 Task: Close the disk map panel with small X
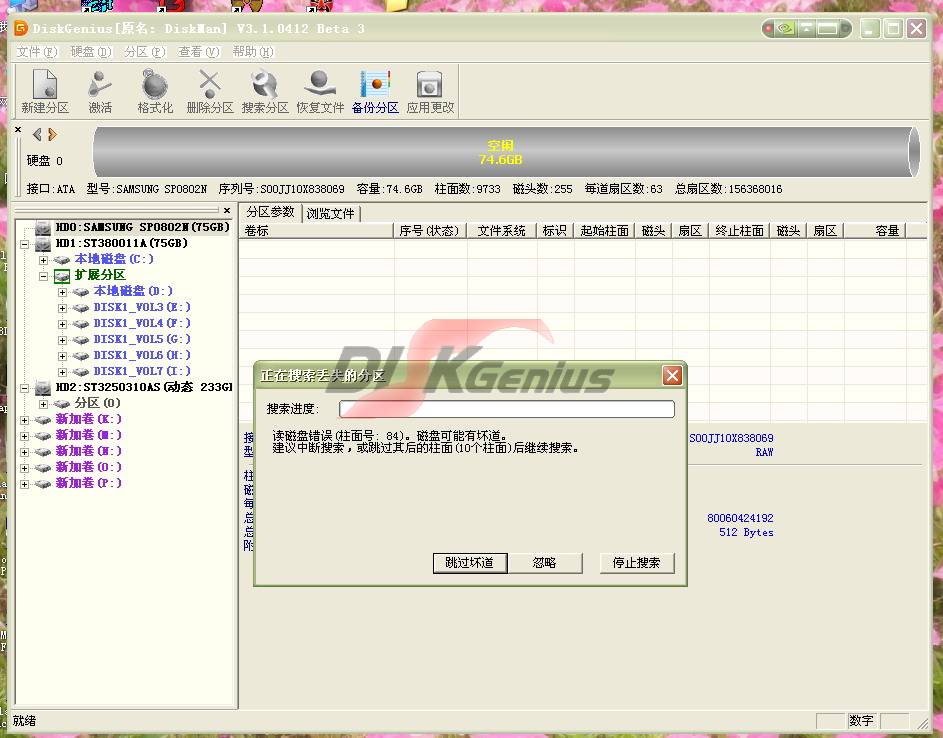point(18,129)
